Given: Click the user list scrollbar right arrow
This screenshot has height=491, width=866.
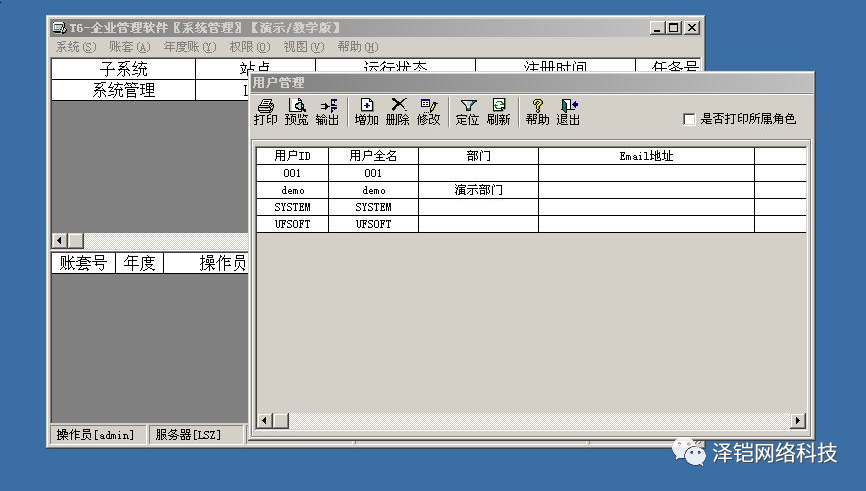Looking at the screenshot, I should (798, 421).
